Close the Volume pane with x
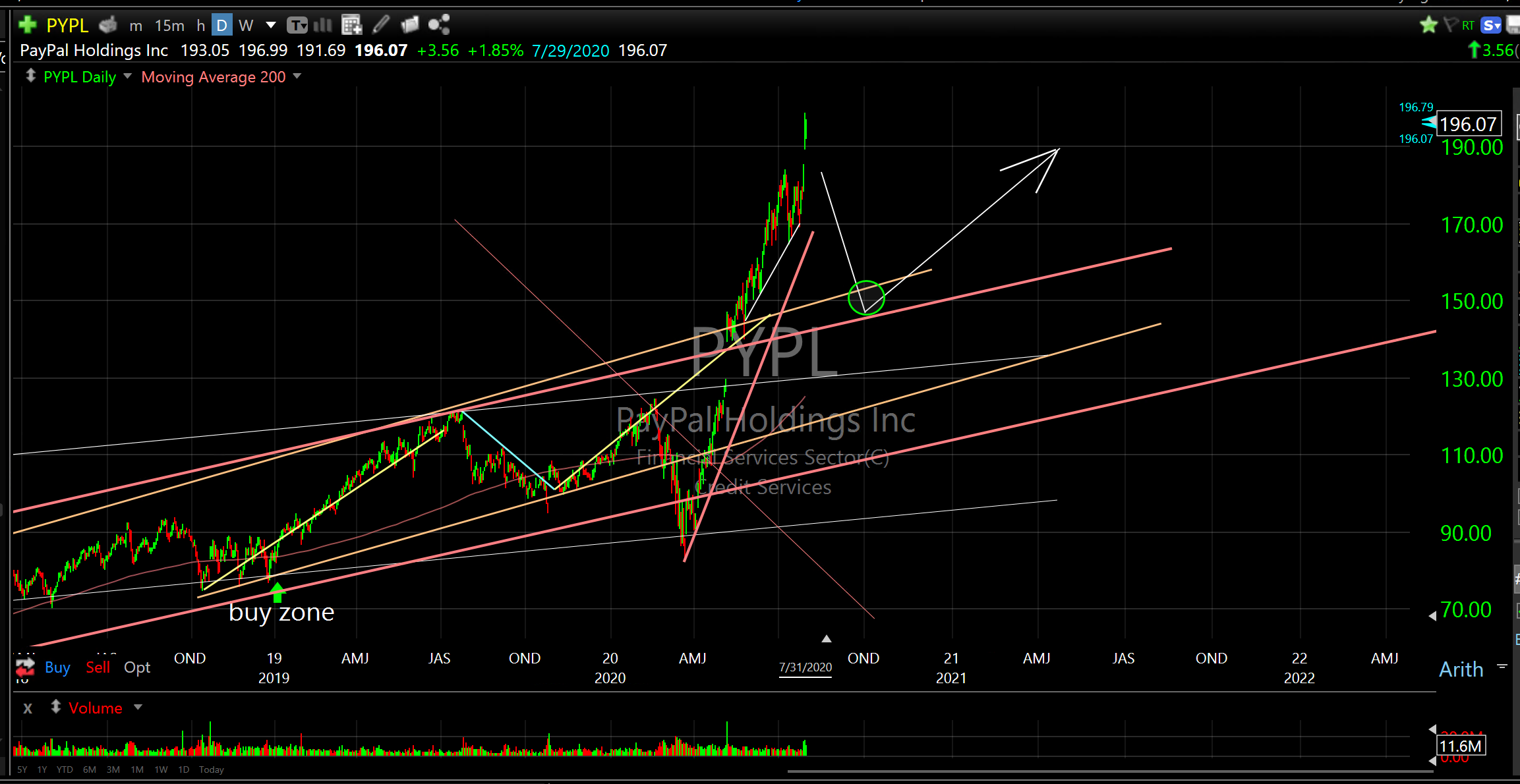 (x=28, y=708)
